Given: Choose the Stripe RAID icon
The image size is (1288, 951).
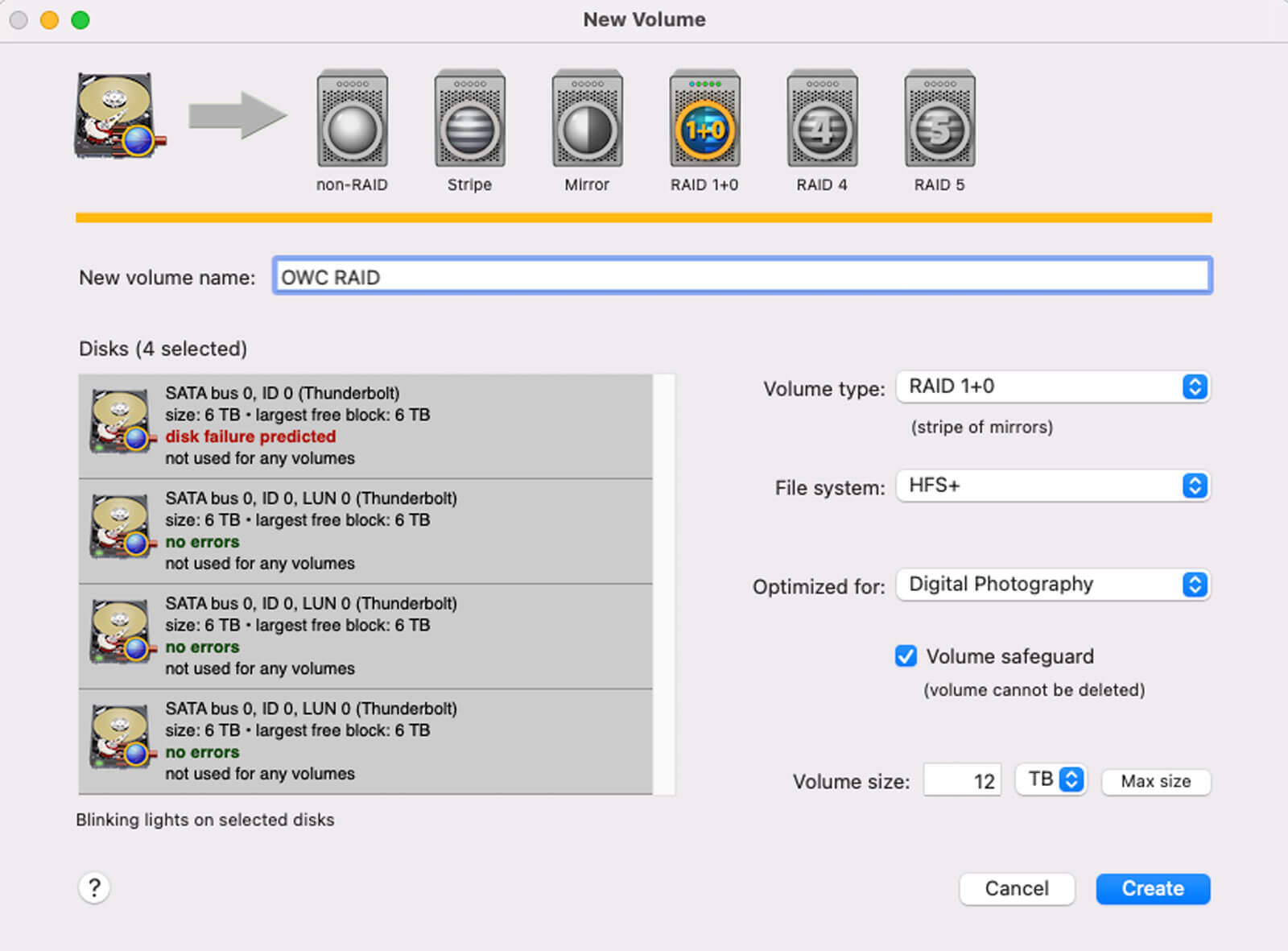Looking at the screenshot, I should pyautogui.click(x=469, y=120).
